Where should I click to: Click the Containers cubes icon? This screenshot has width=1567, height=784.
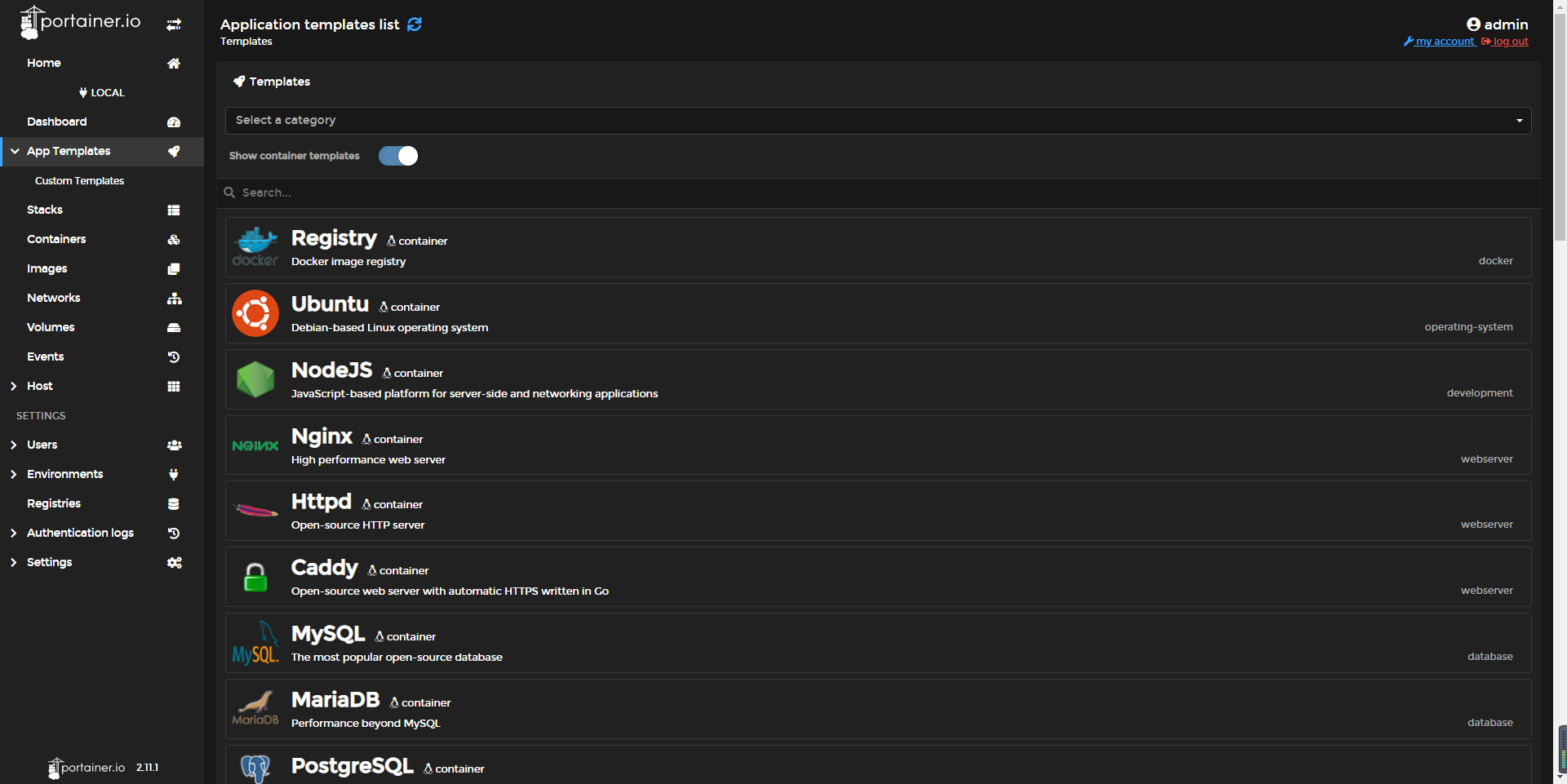click(x=174, y=239)
